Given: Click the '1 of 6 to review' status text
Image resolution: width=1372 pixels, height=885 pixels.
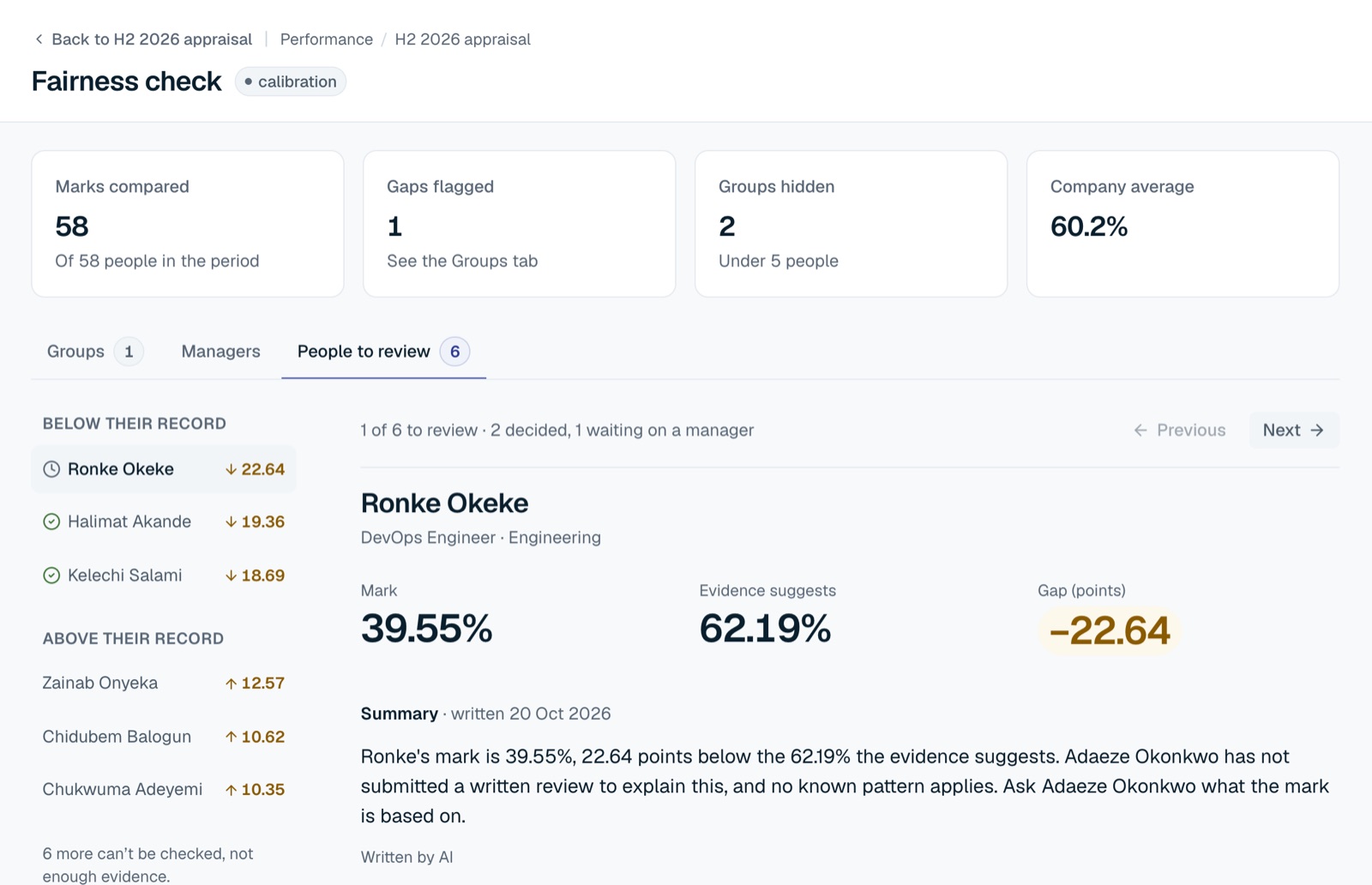Looking at the screenshot, I should click(x=419, y=430).
